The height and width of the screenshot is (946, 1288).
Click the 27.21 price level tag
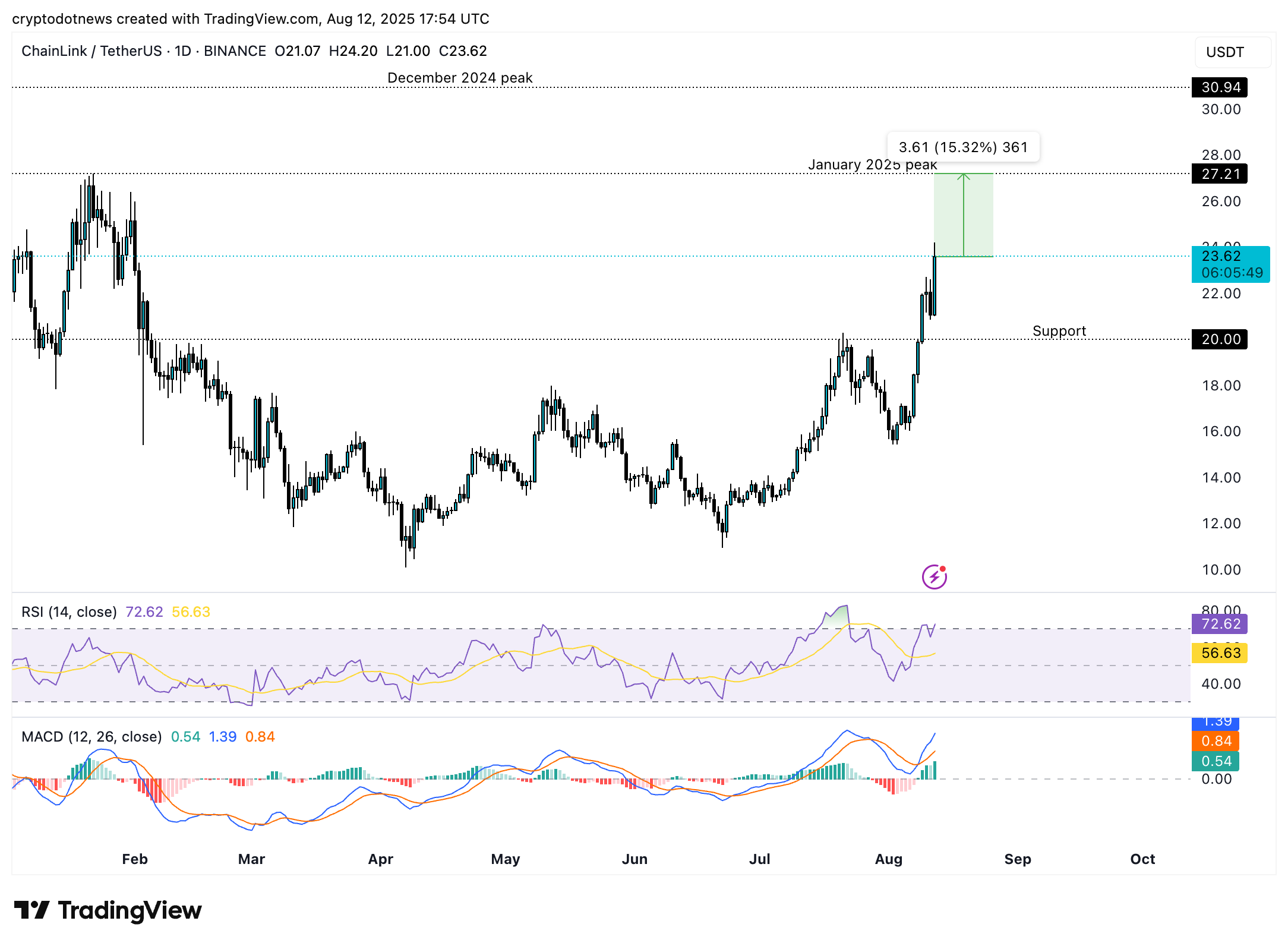pos(1220,174)
